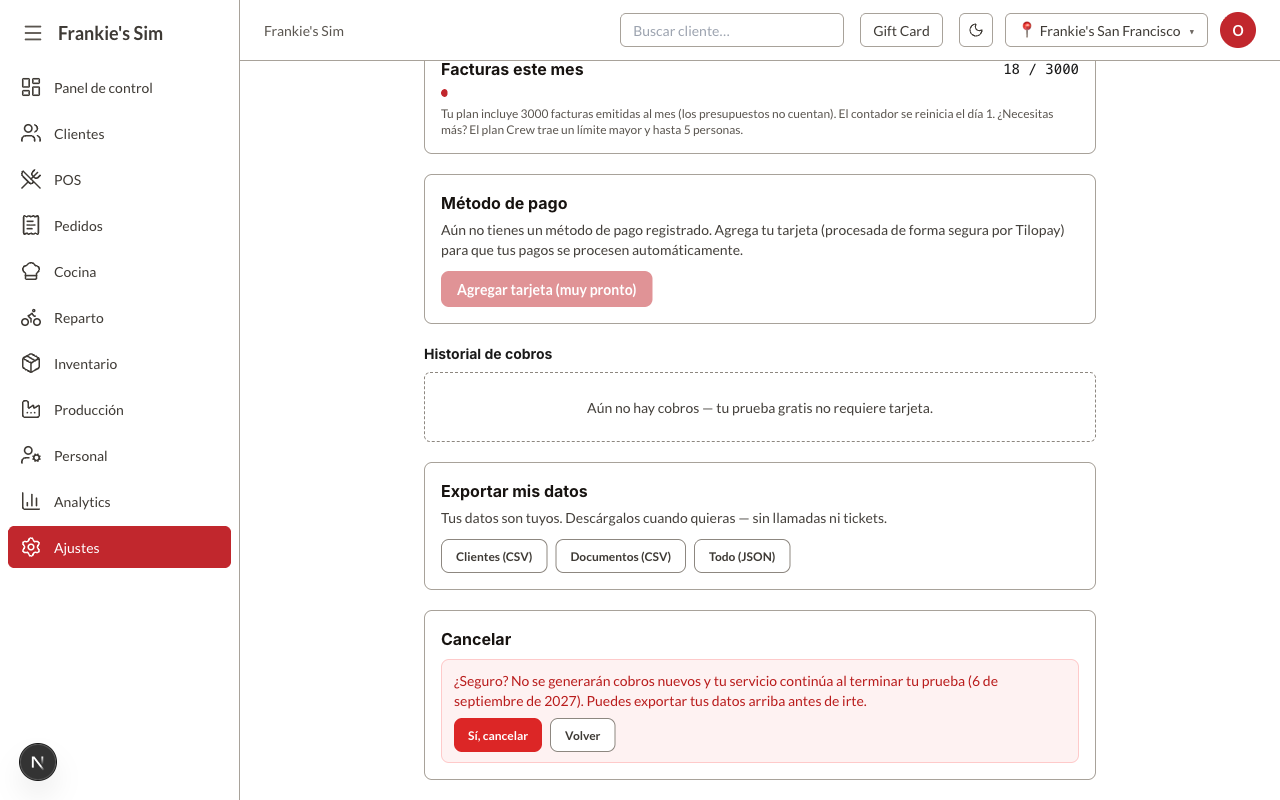The width and height of the screenshot is (1280, 800).
Task: Export Clientes (CSV)
Action: click(494, 556)
